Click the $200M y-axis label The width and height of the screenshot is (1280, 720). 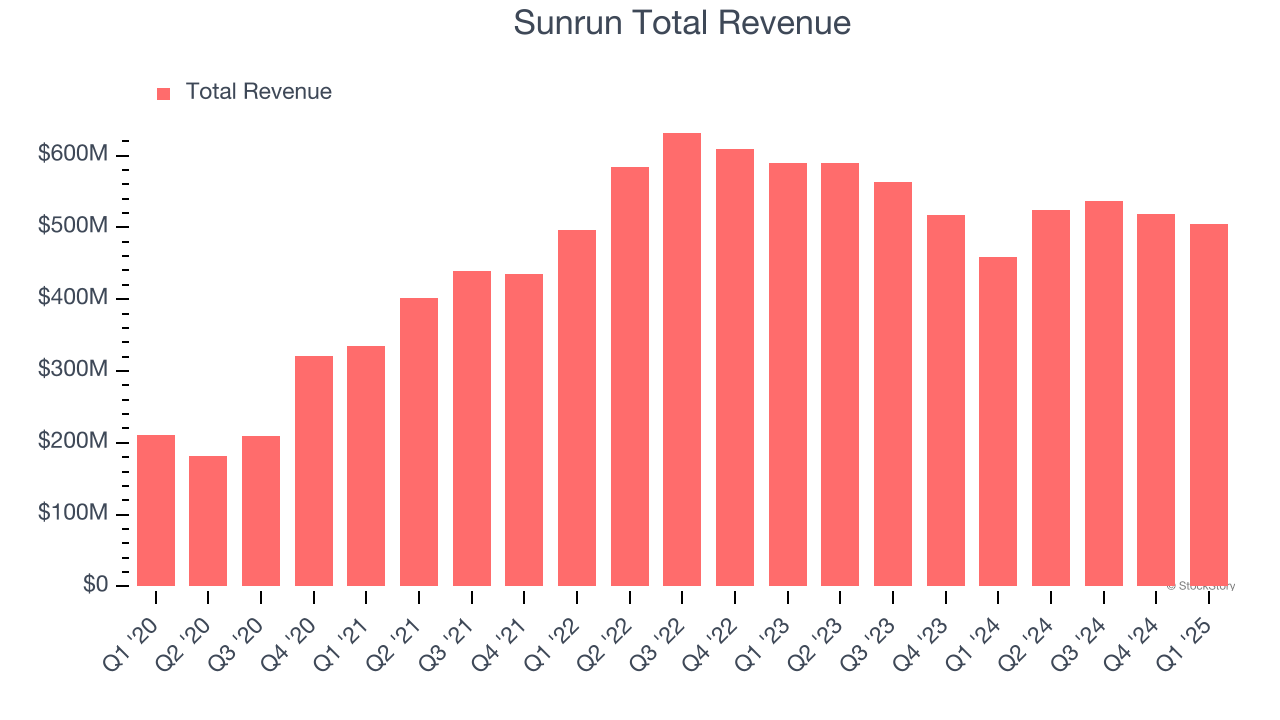73,442
